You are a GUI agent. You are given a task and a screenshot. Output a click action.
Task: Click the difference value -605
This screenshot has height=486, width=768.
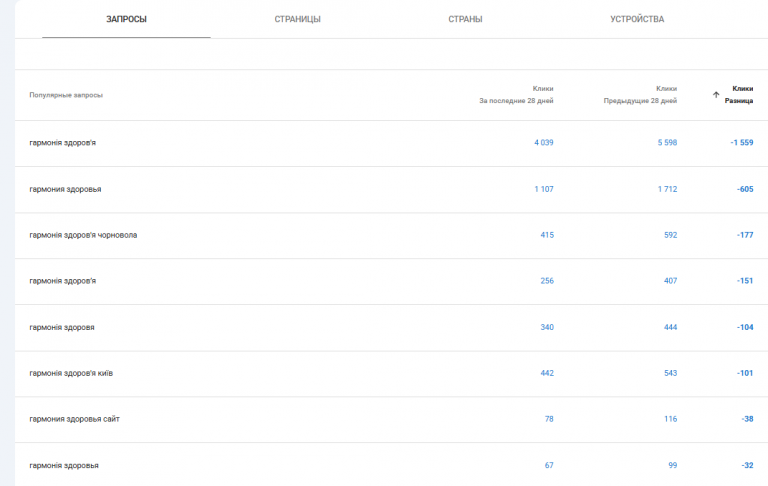(x=745, y=189)
